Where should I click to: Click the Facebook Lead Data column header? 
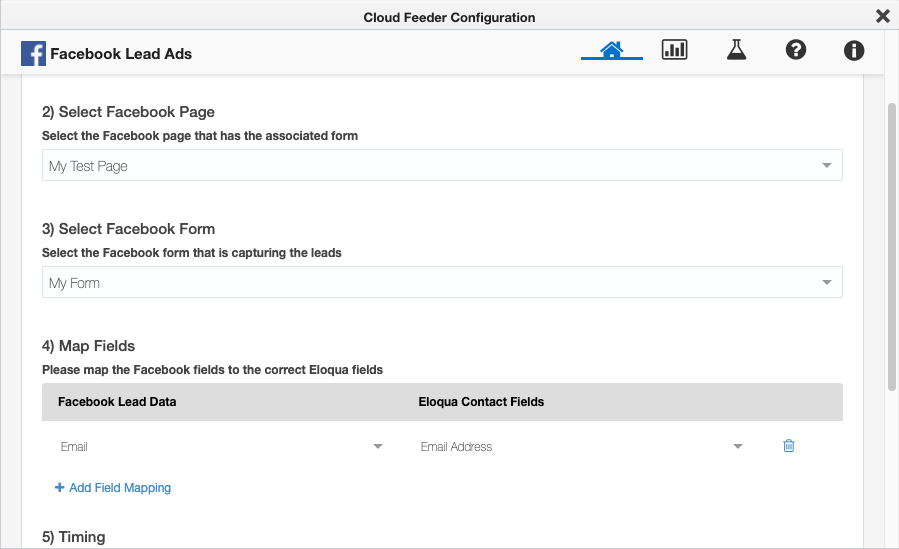[118, 402]
